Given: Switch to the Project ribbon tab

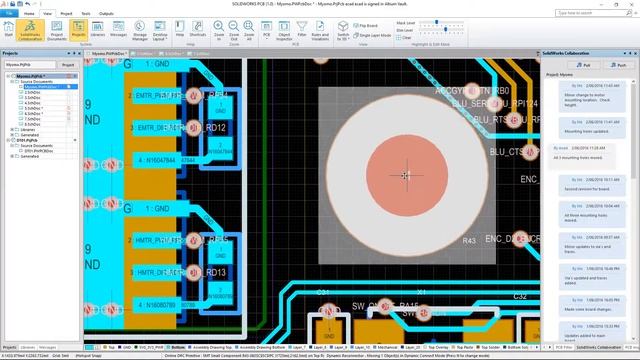Looking at the screenshot, I should [66, 13].
